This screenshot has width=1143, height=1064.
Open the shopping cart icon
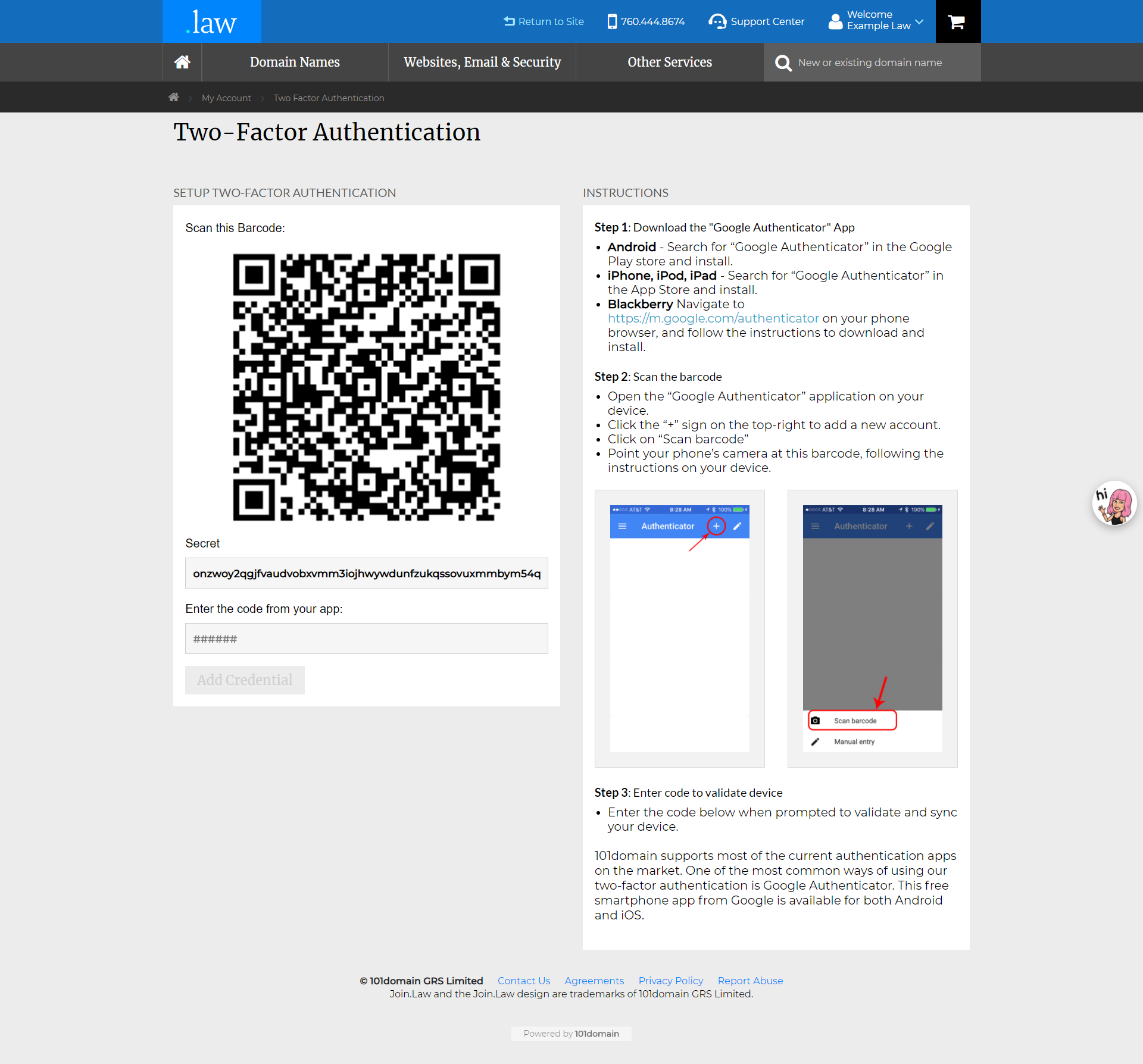(957, 22)
